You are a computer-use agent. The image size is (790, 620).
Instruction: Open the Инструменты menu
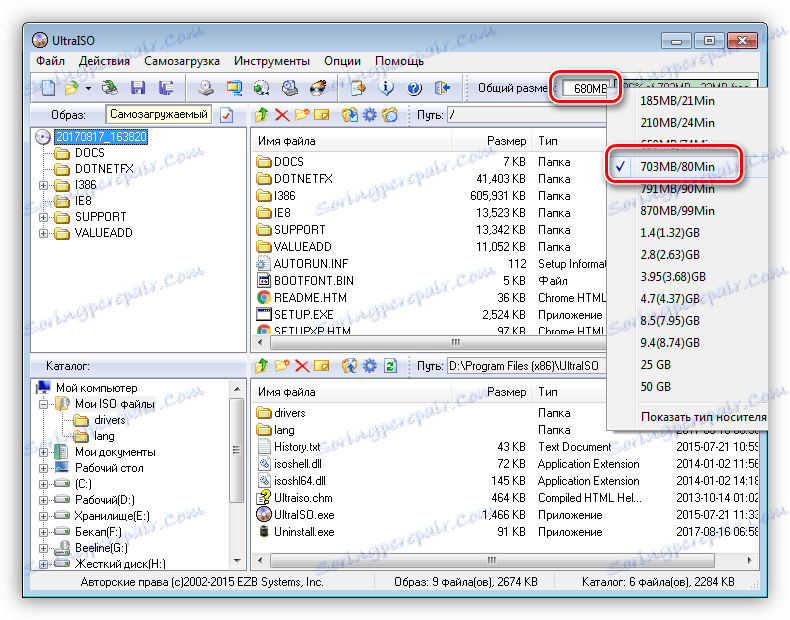coord(272,61)
